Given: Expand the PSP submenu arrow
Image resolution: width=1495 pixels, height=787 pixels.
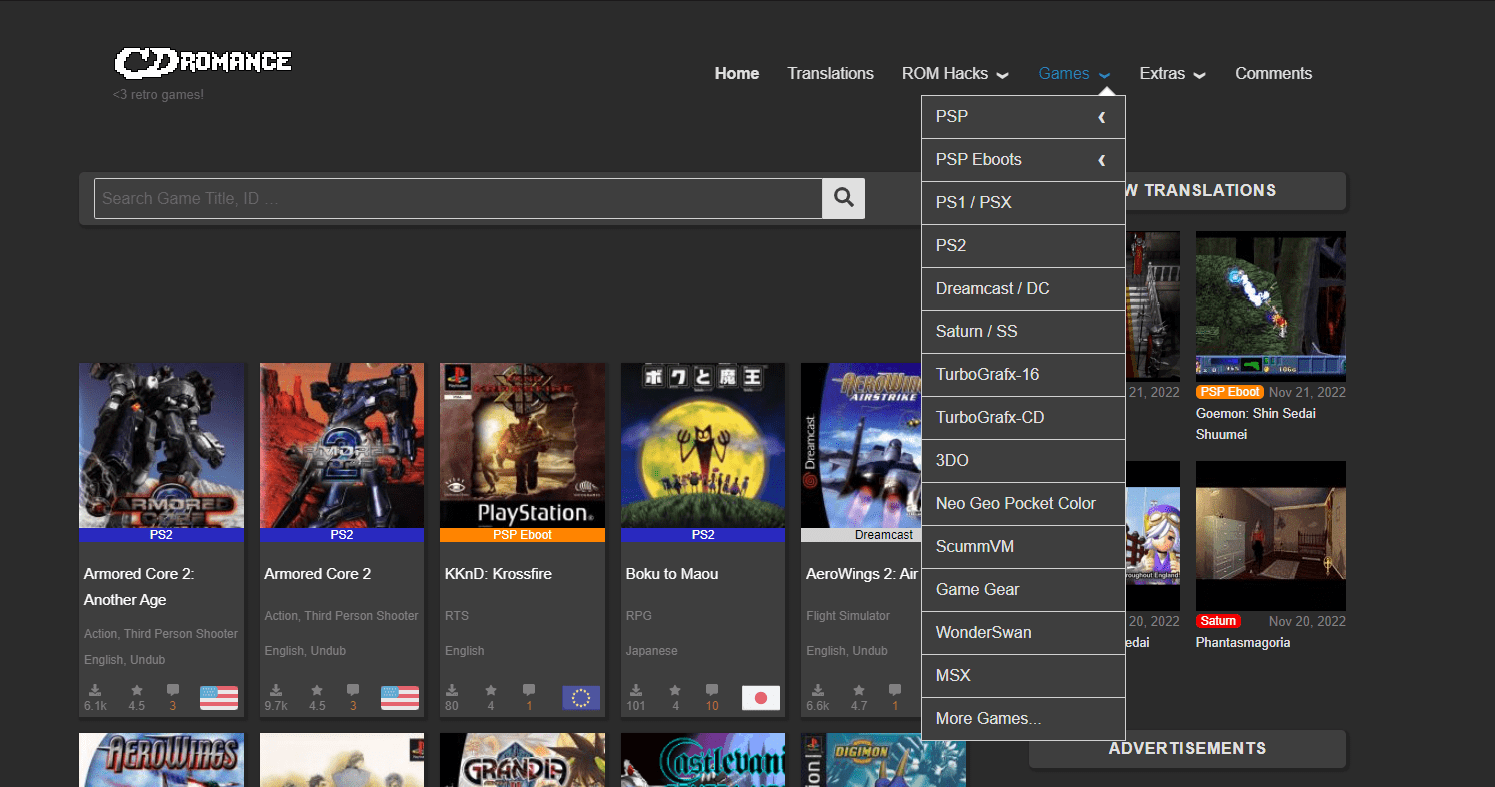Looking at the screenshot, I should pos(1102,117).
